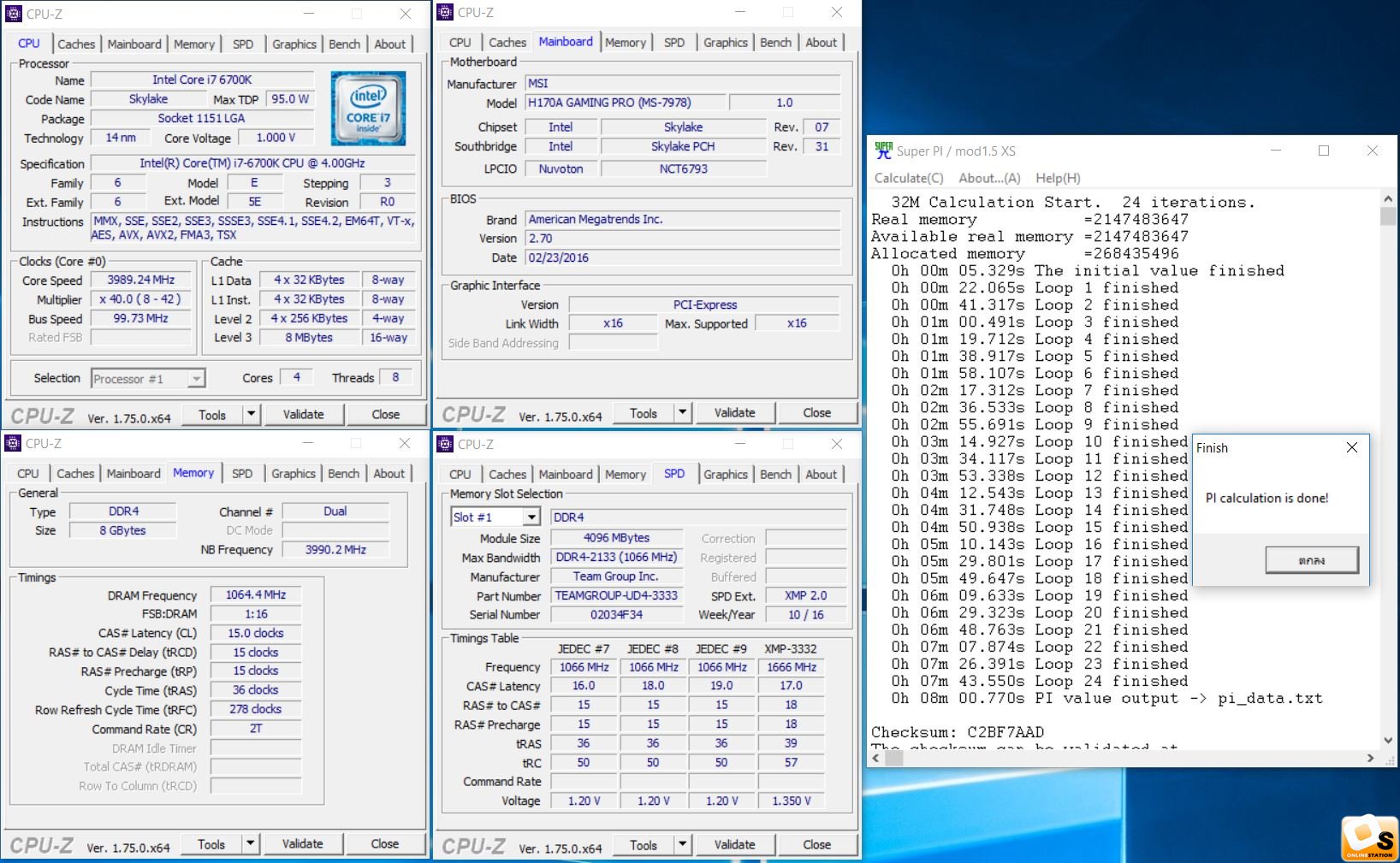
Task: Click the CPU-Z app icon in SPD window title
Action: [x=445, y=444]
